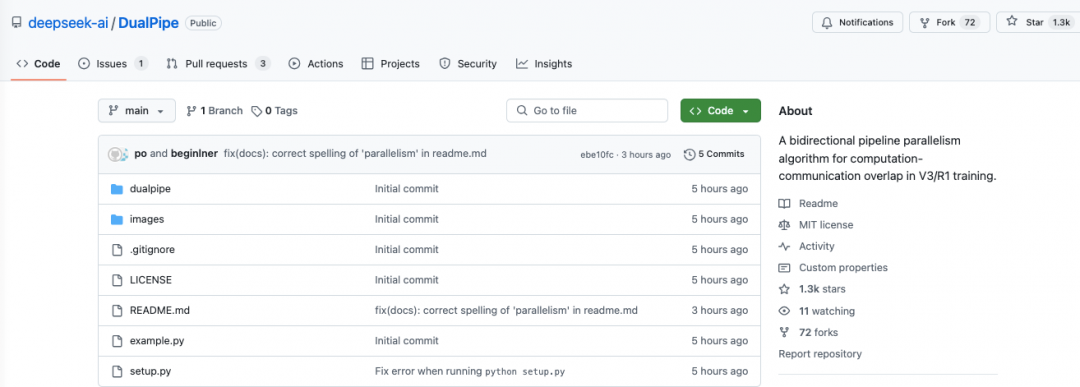Open the Activity link
This screenshot has width=1080, height=387.
pos(816,246)
